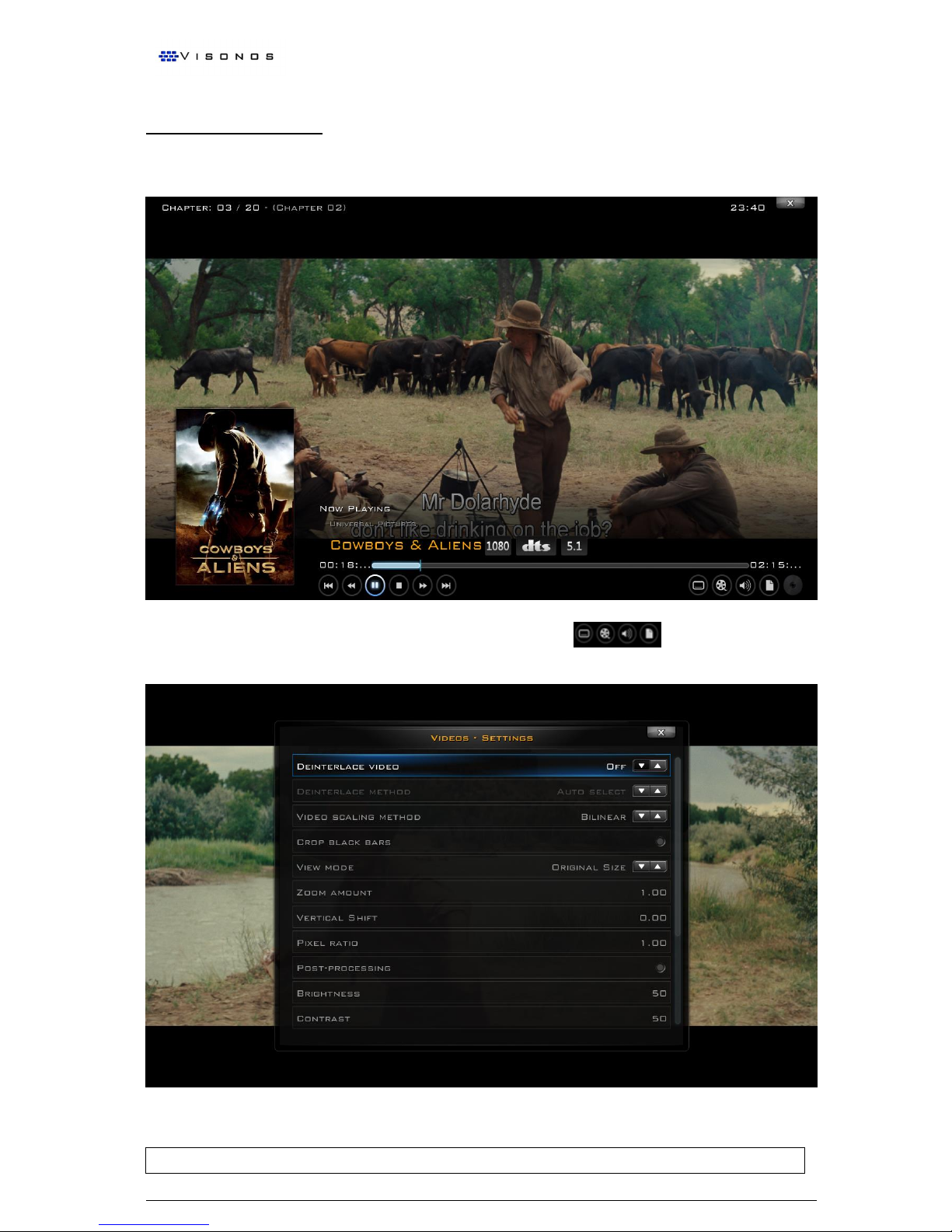This screenshot has height=1232, width=952.
Task: Click the dimmed round icon after the page icon
Action: coord(793,585)
